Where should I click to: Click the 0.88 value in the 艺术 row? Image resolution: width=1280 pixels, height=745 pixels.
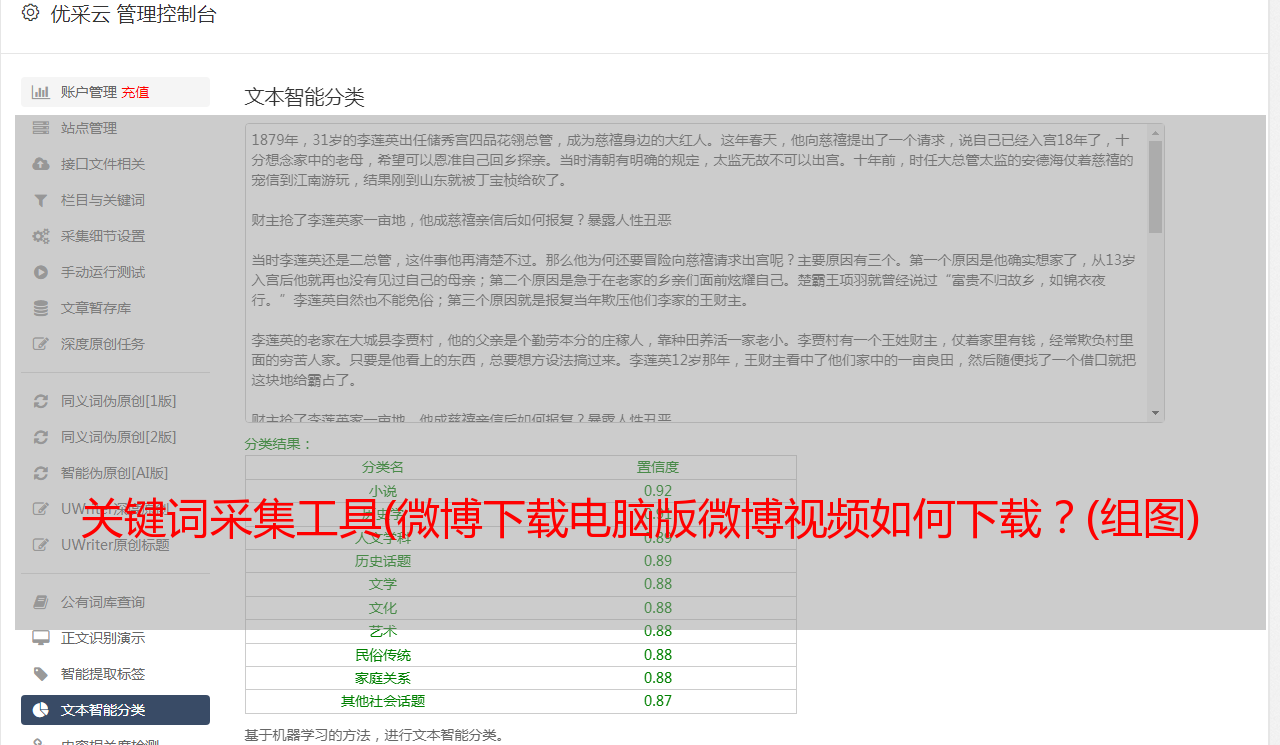pyautogui.click(x=658, y=631)
